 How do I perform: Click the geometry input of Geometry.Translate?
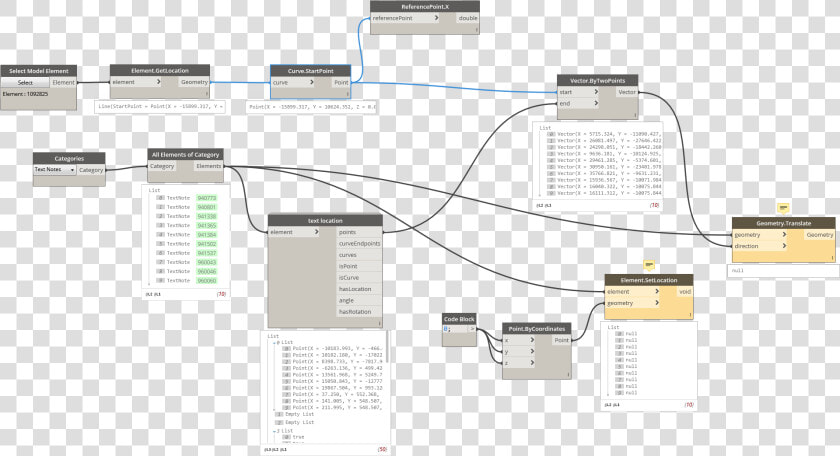(x=760, y=235)
